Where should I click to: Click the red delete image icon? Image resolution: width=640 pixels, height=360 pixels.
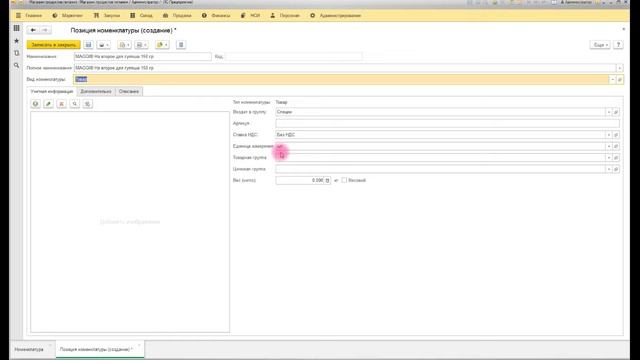[x=62, y=104]
